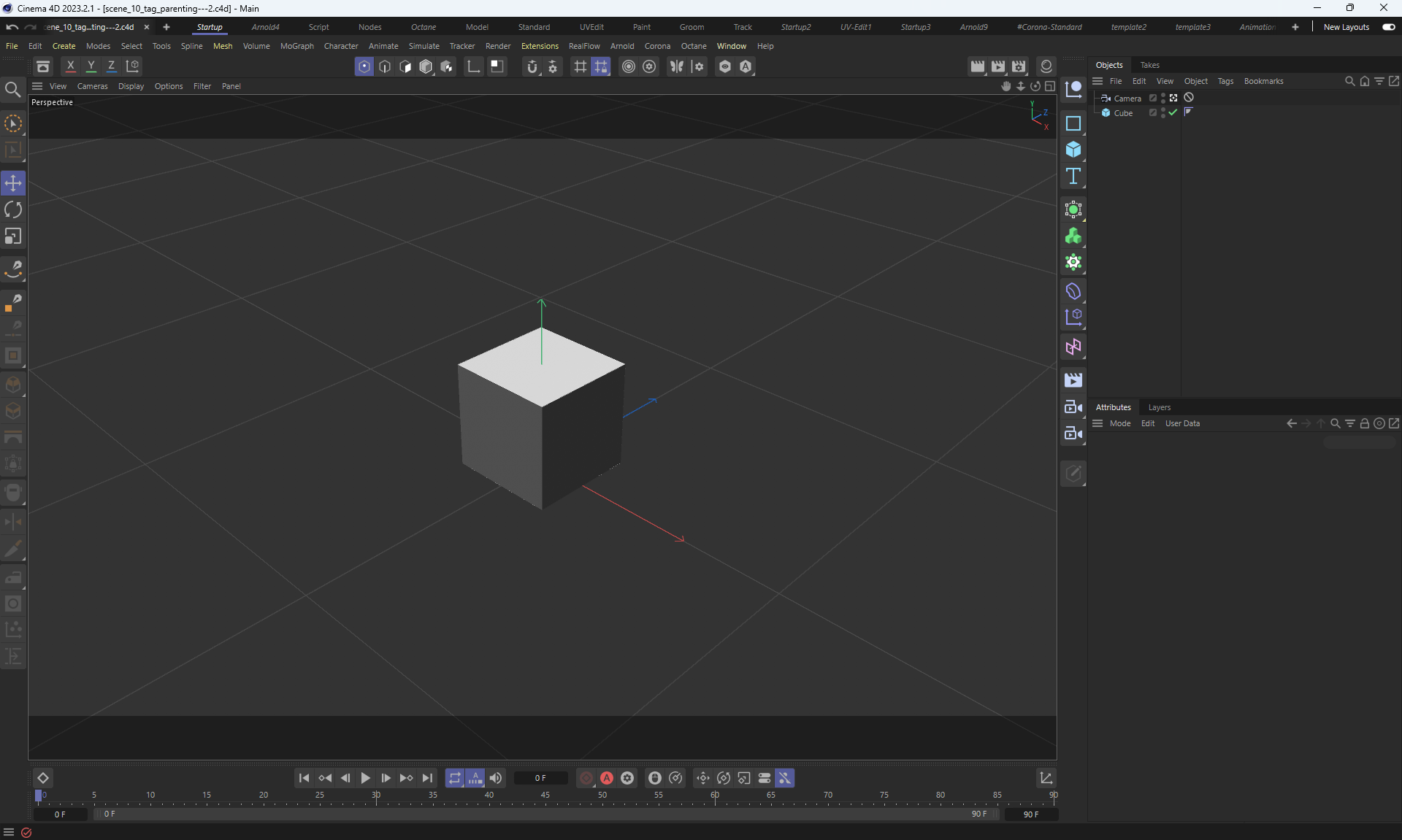The height and width of the screenshot is (840, 1402).
Task: Open the MoGraph menu
Action: tap(296, 46)
